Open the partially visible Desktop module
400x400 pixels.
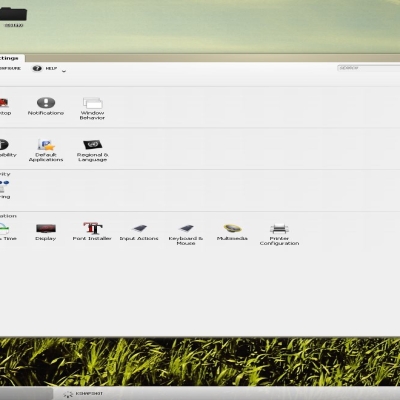(5, 106)
